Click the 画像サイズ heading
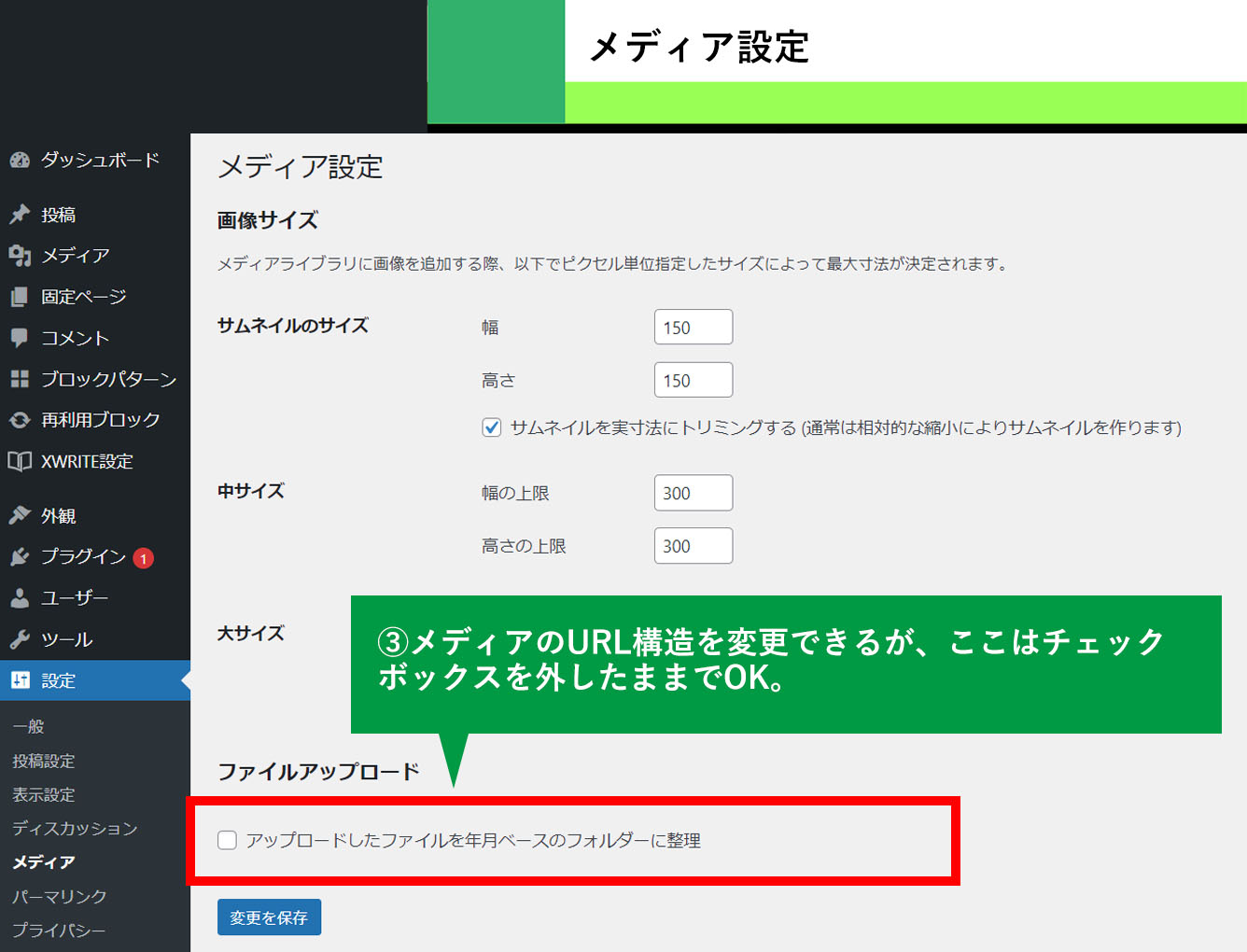Image resolution: width=1247 pixels, height=952 pixels. click(x=268, y=220)
